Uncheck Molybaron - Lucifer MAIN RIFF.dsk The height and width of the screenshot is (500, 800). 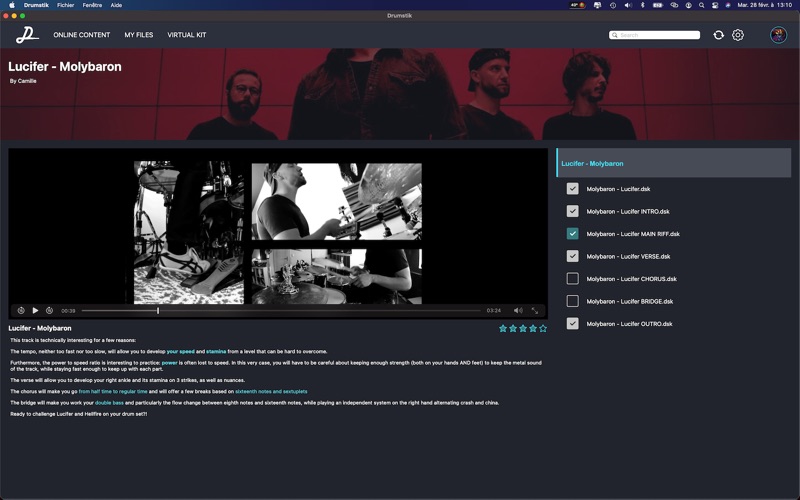point(572,234)
